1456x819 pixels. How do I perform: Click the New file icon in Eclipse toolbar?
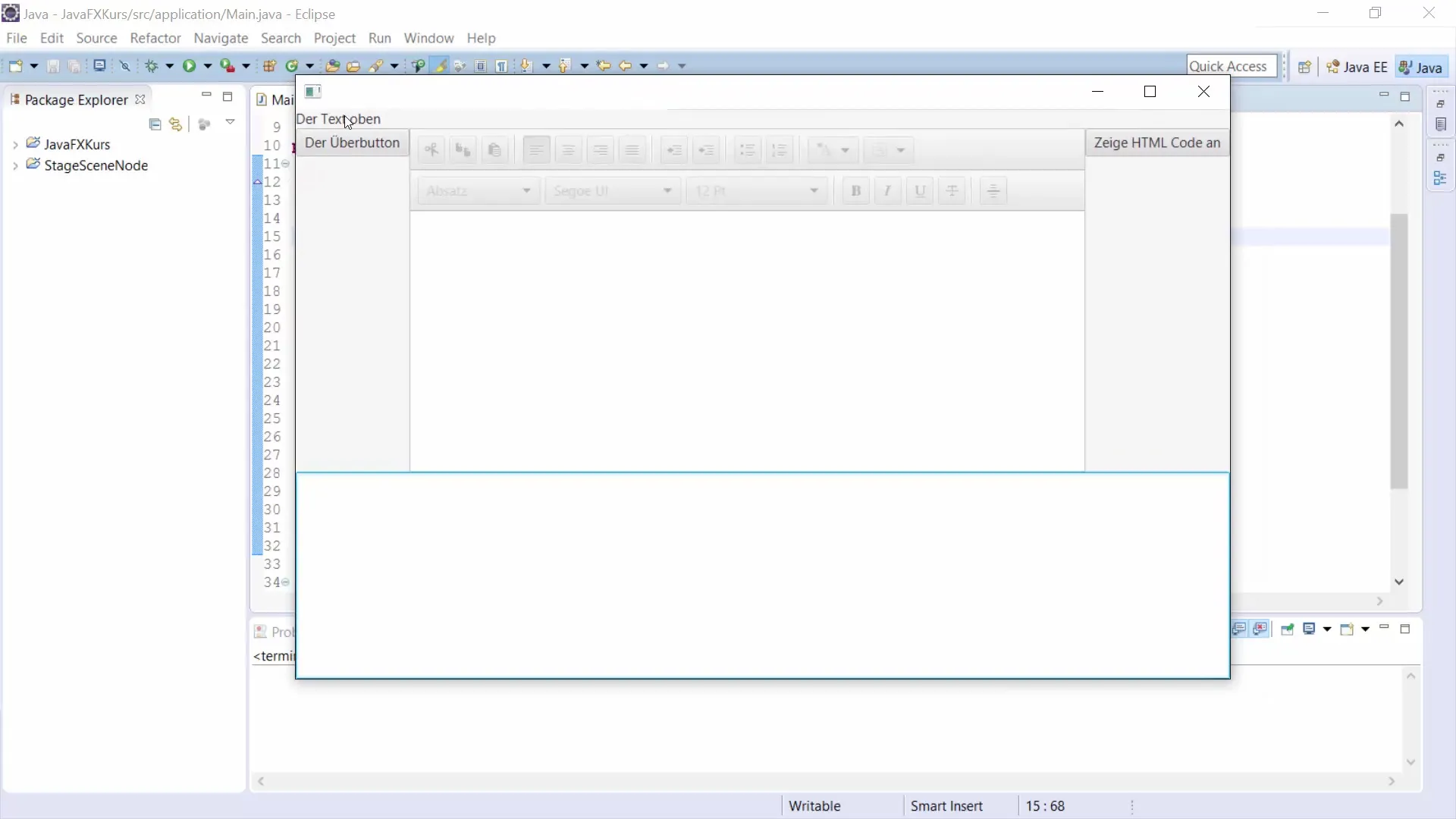15,66
